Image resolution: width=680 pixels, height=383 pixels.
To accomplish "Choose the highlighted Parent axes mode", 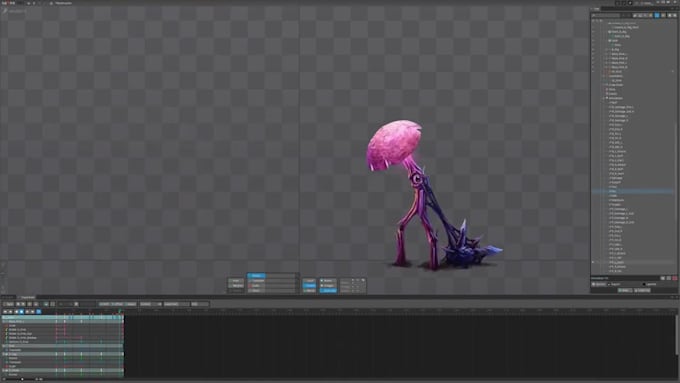I will tap(309, 286).
